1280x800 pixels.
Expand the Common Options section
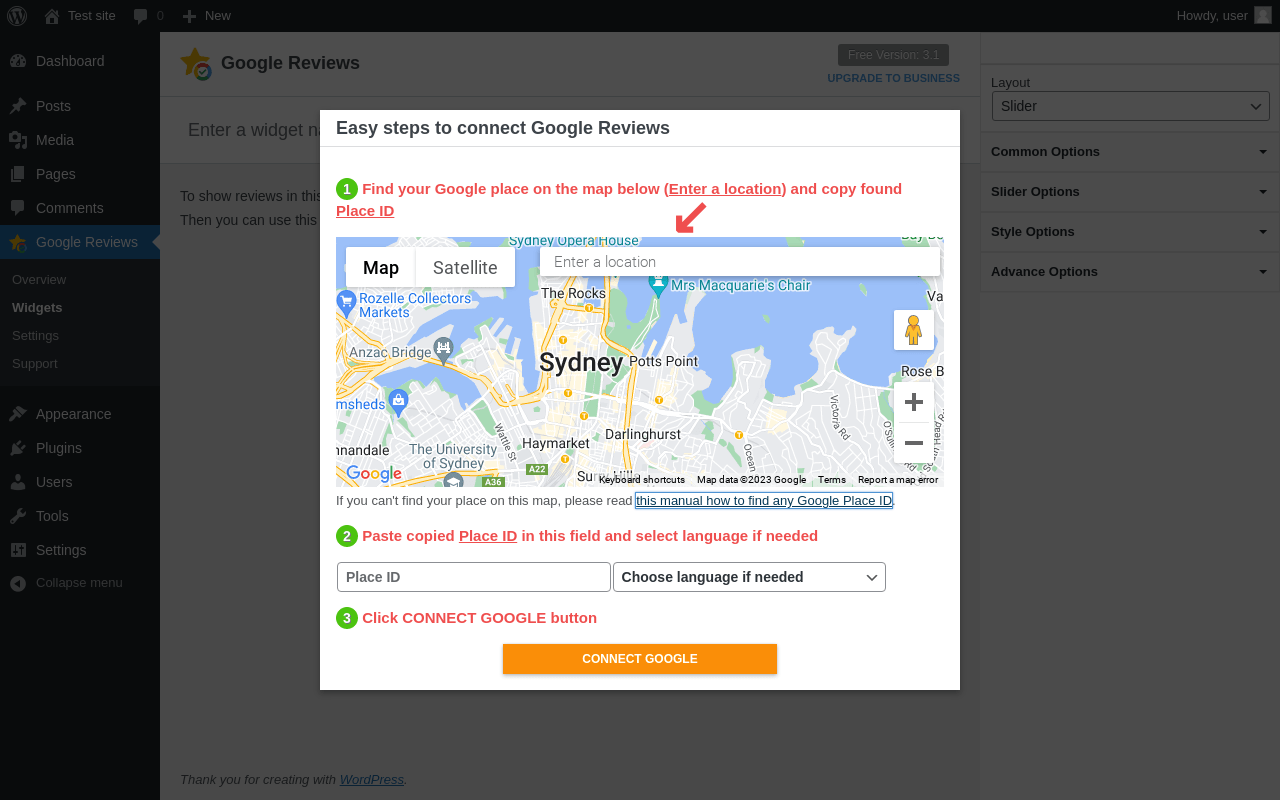click(x=1130, y=152)
